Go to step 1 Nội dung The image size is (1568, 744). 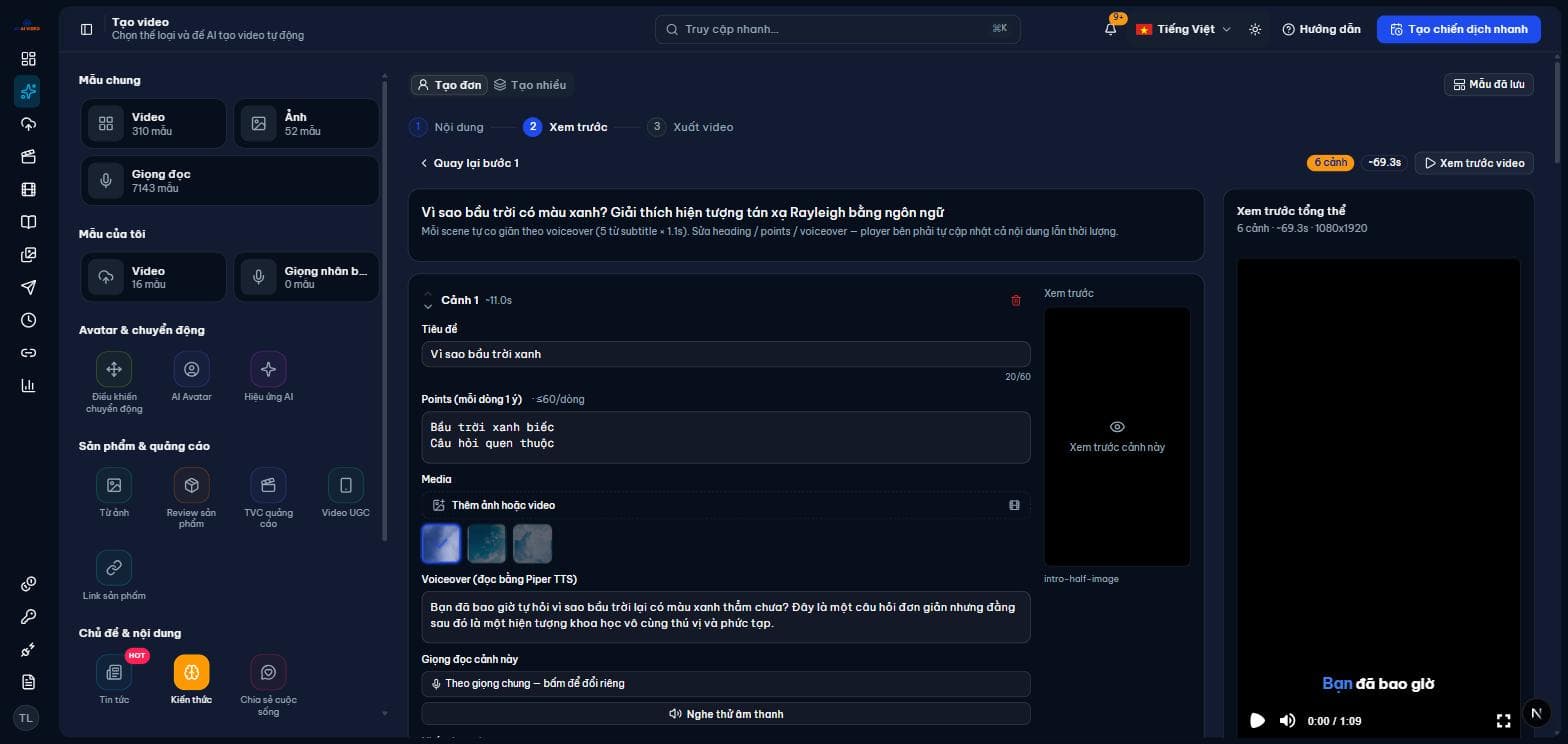tap(446, 127)
